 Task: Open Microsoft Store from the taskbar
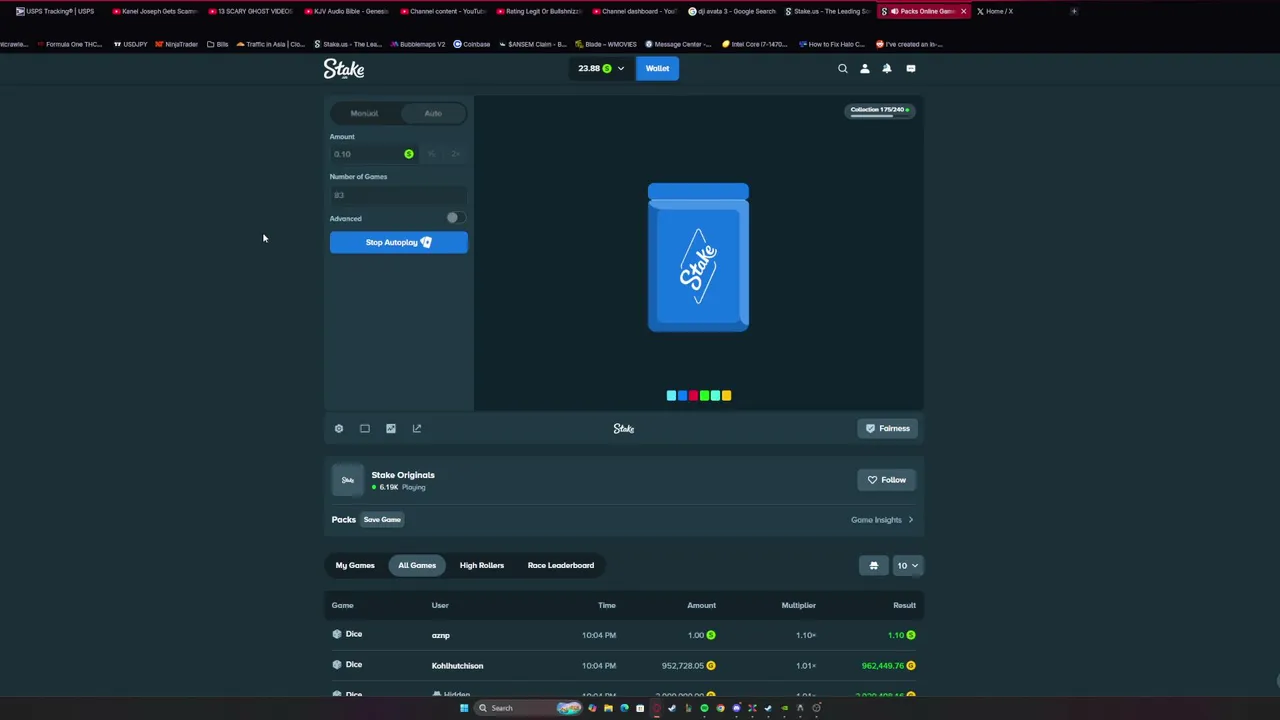pos(640,708)
